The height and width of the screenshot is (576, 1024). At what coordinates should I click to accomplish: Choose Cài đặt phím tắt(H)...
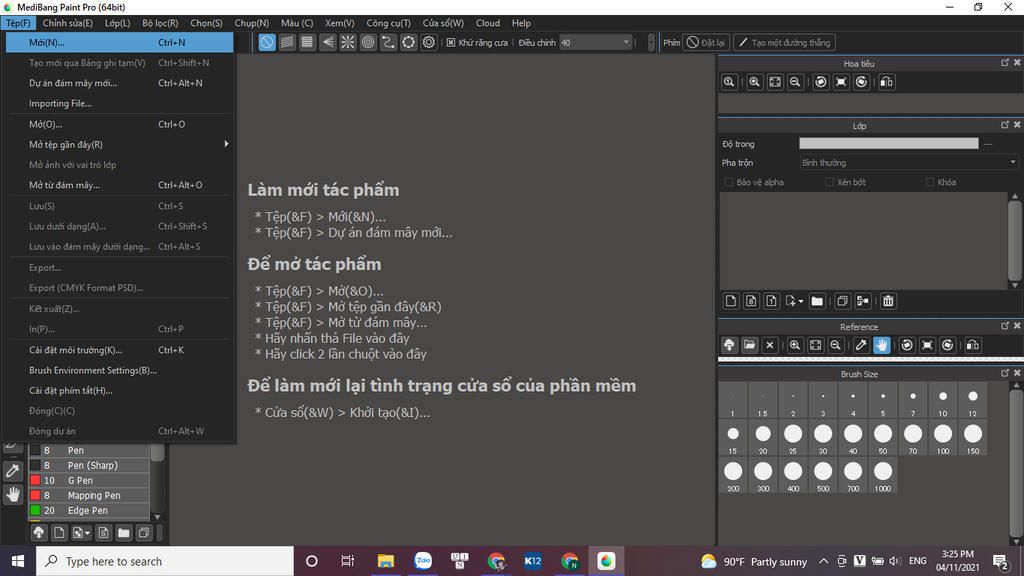(120, 391)
